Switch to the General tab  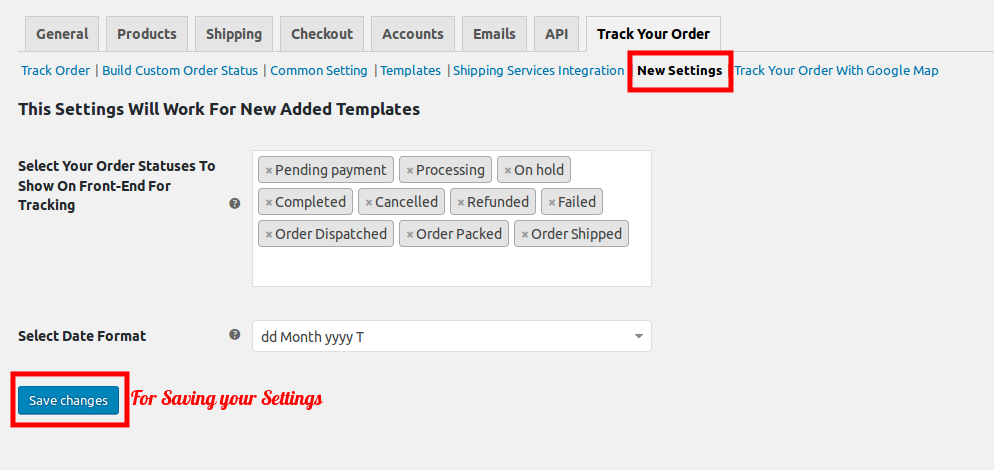(62, 34)
